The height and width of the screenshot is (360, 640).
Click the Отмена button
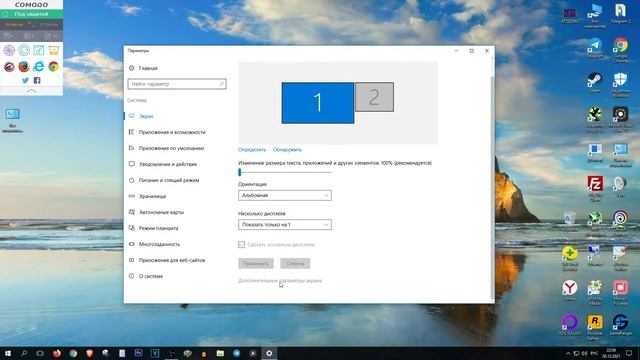click(295, 263)
